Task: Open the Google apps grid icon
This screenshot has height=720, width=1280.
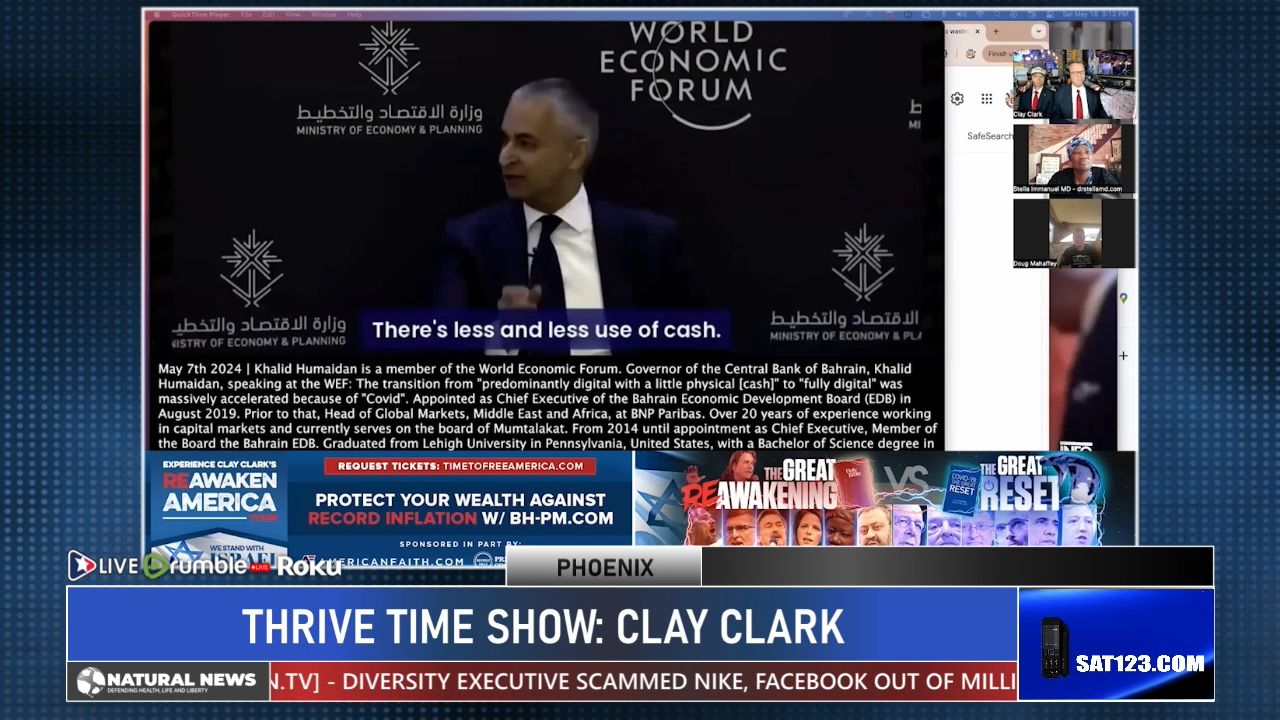Action: pos(987,99)
